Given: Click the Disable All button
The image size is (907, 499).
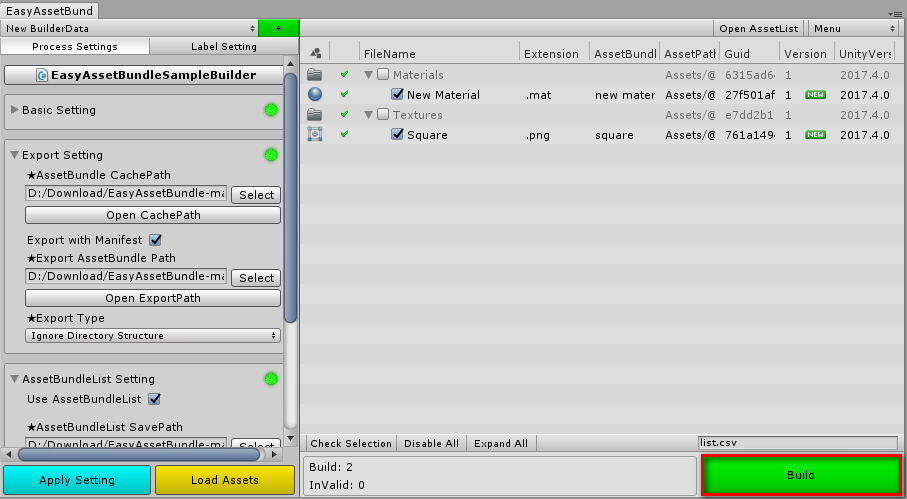Looking at the screenshot, I should (x=432, y=443).
